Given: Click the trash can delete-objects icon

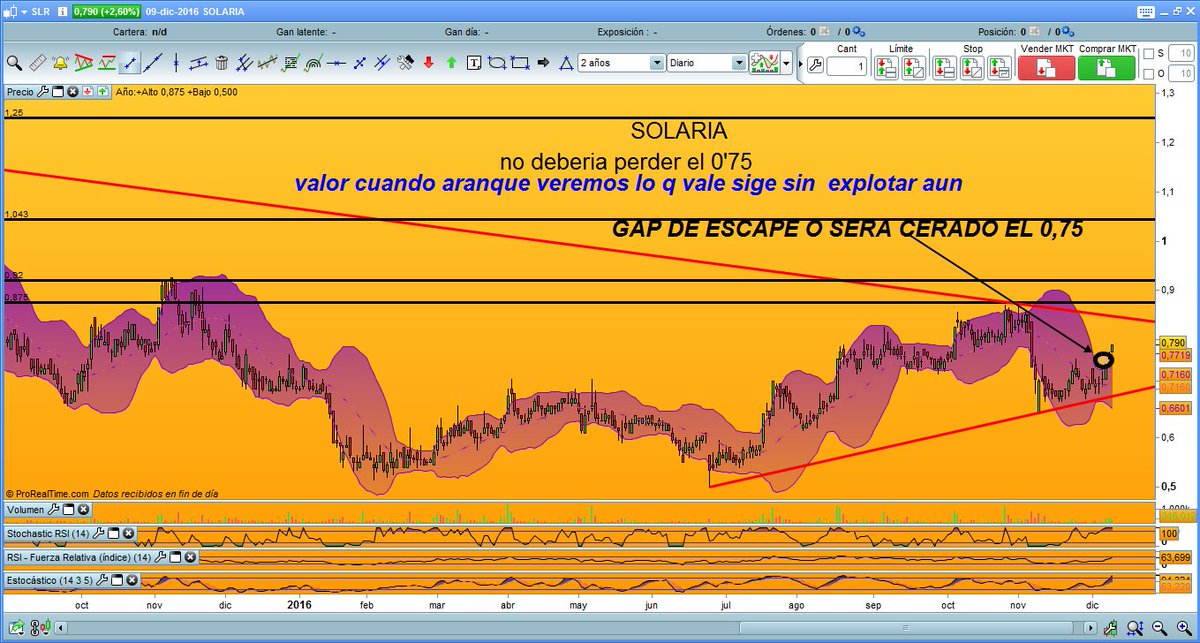Looking at the screenshot, I should tap(221, 62).
